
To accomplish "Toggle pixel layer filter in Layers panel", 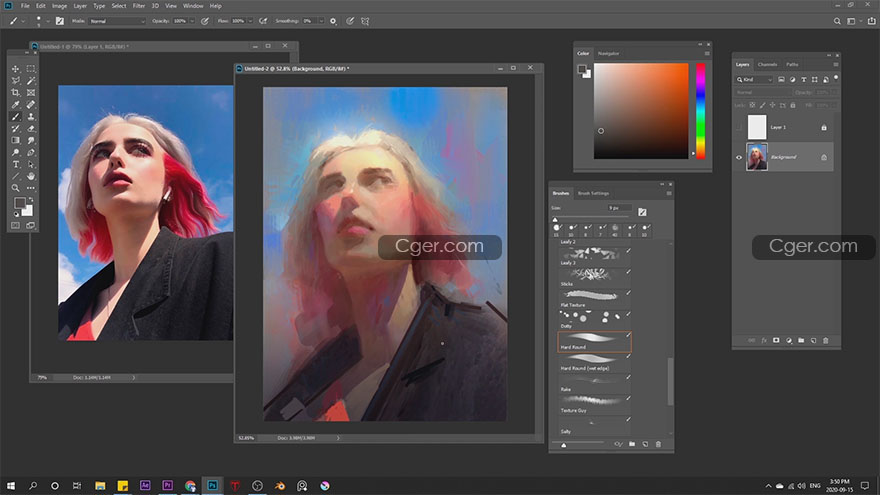I will [x=781, y=80].
